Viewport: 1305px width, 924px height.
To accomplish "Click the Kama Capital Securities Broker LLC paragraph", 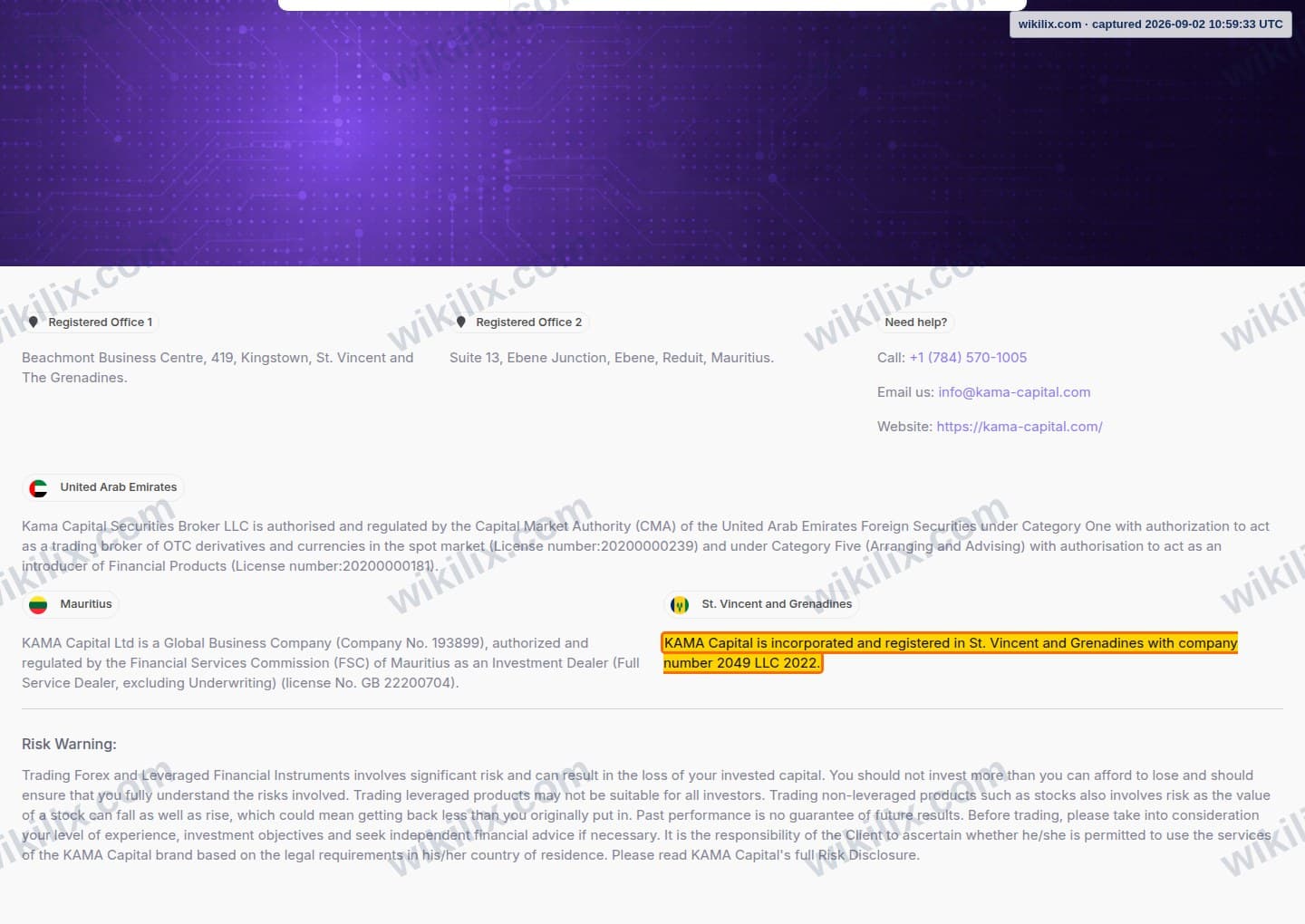I will [645, 546].
